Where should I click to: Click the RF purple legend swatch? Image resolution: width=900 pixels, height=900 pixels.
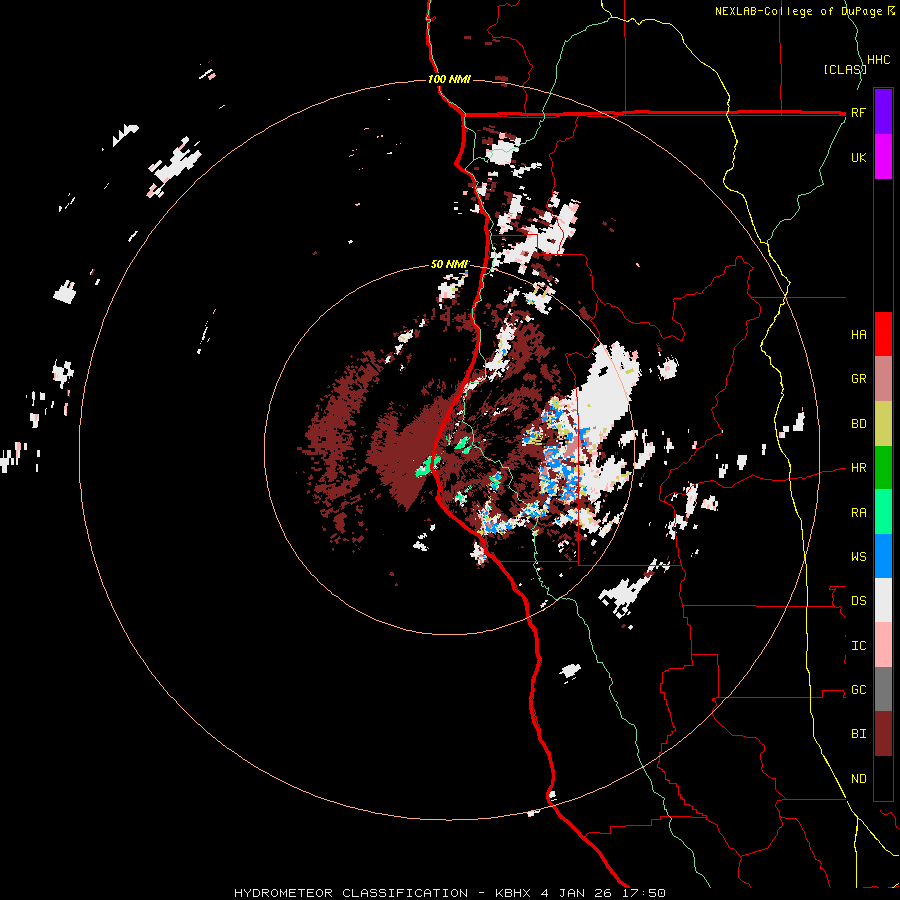[883, 112]
